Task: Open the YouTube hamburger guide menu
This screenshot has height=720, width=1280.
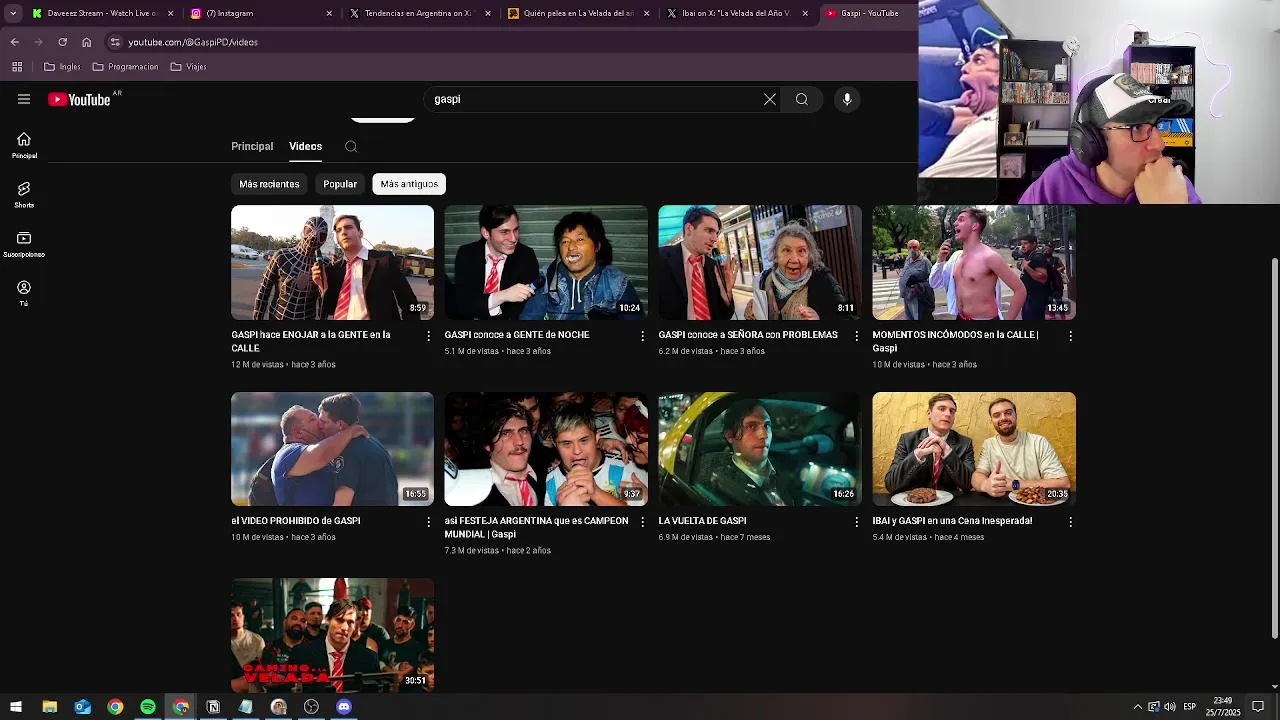Action: coord(24,99)
